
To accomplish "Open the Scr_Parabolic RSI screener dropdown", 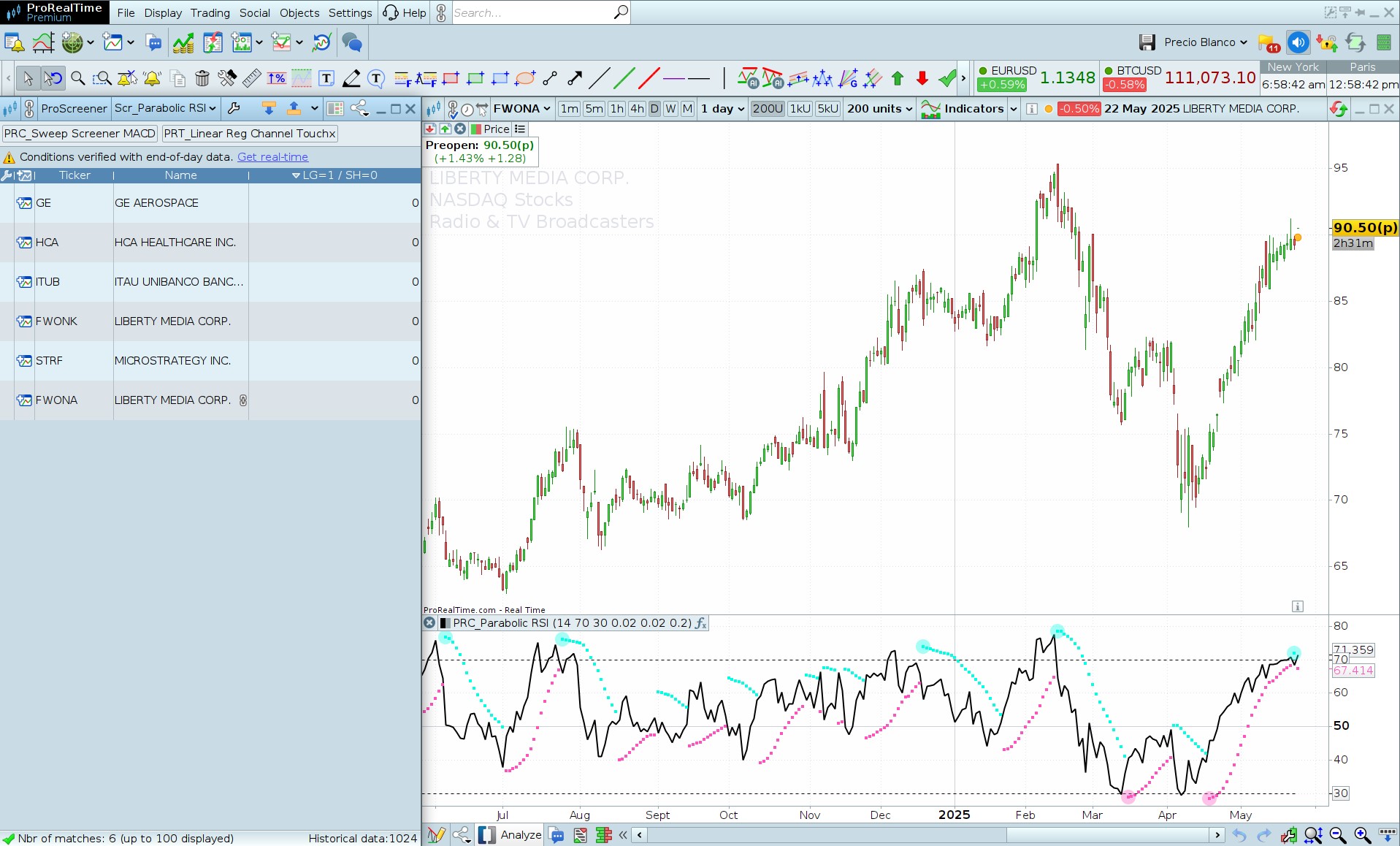I will click(165, 109).
